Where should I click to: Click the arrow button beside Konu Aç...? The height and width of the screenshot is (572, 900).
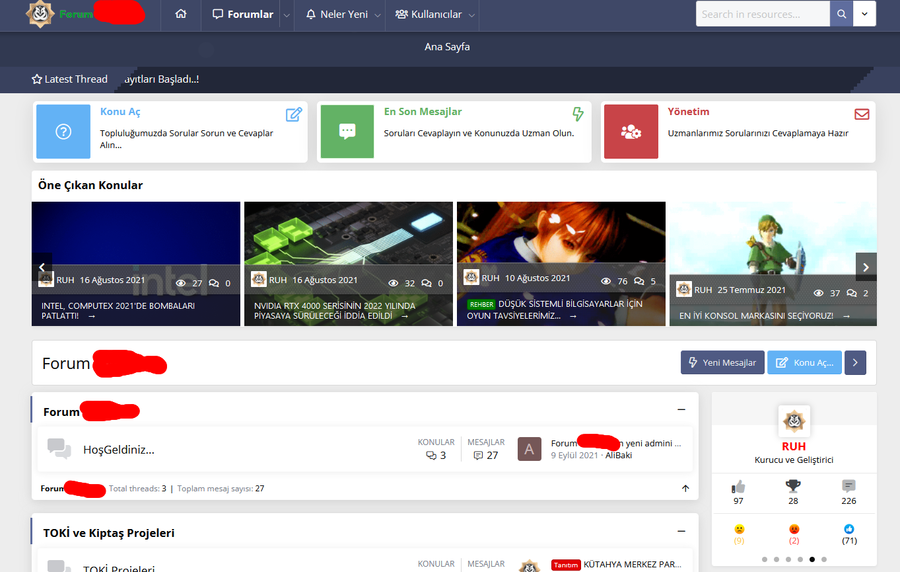coord(855,363)
